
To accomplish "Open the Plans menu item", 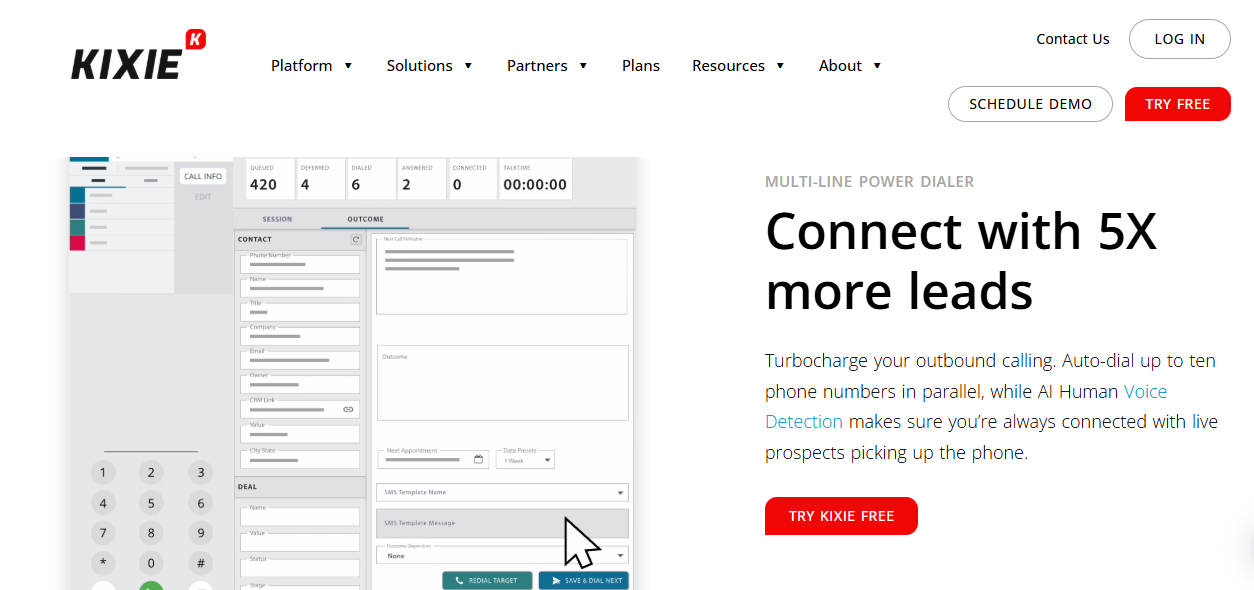I will 640,65.
